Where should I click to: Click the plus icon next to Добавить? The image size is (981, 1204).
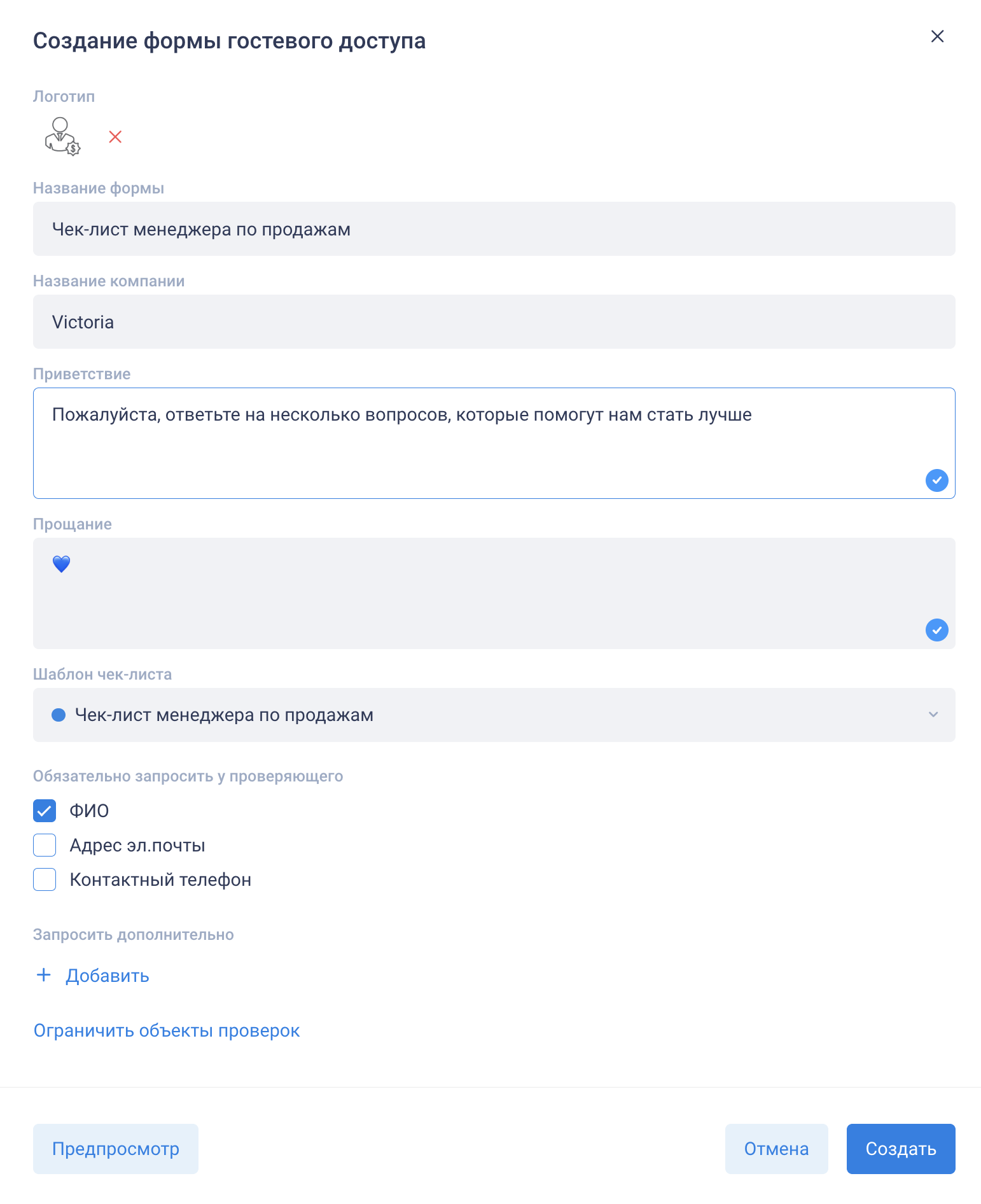pyautogui.click(x=44, y=975)
